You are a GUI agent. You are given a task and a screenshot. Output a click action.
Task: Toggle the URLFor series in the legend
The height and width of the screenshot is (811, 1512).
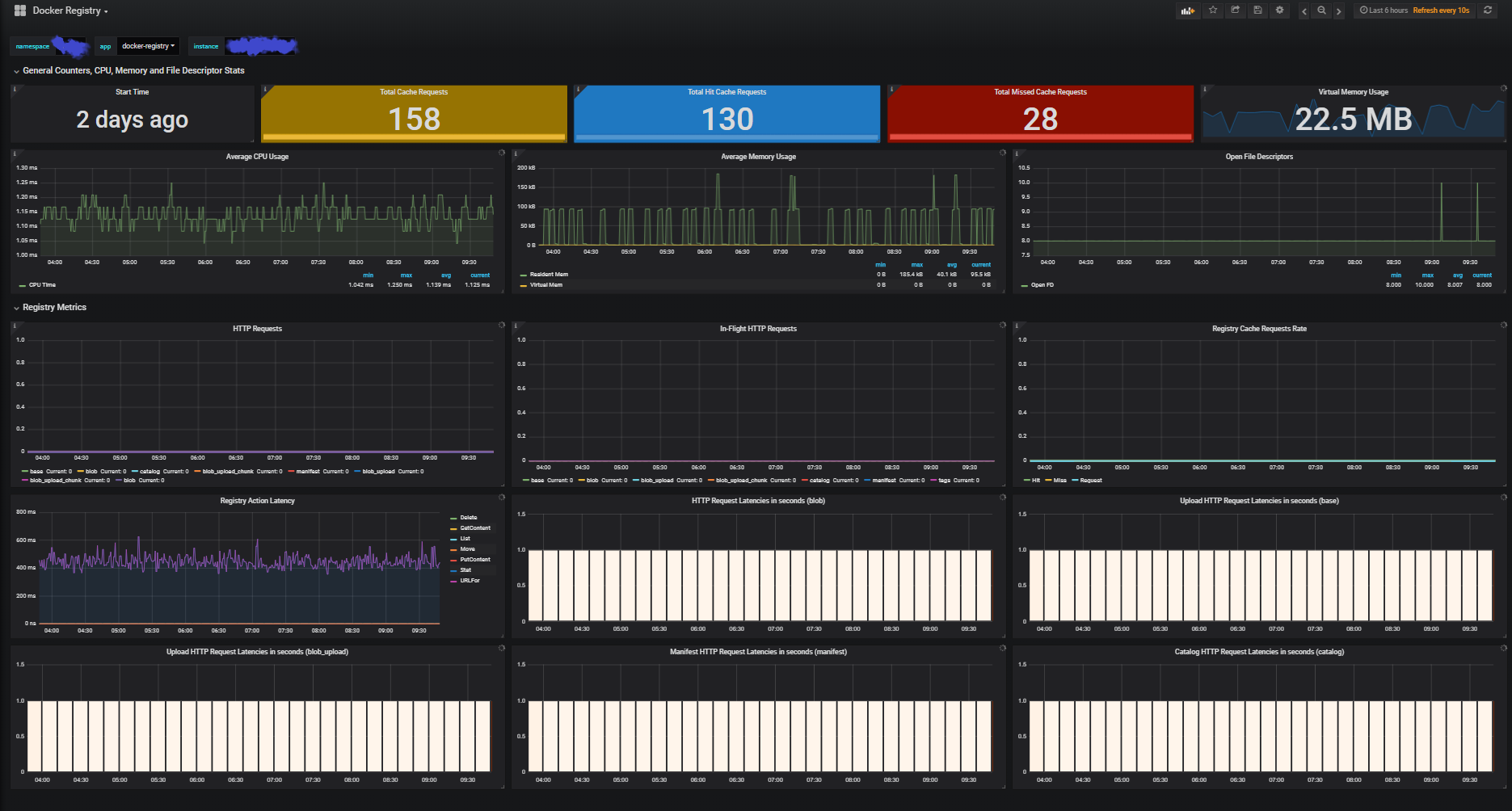tap(470, 581)
